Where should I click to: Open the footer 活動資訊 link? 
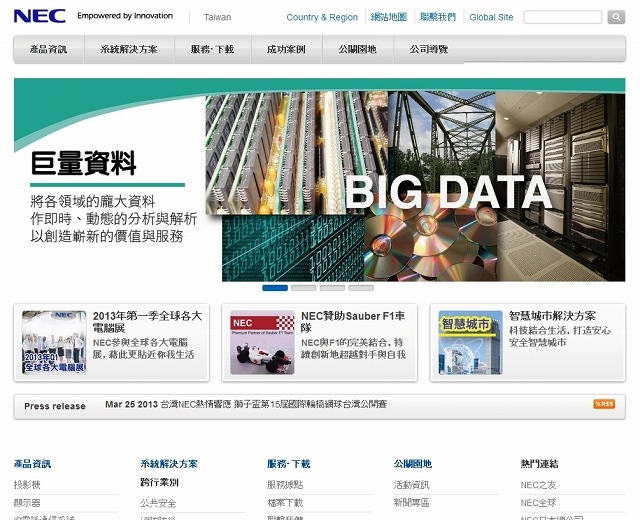[411, 484]
